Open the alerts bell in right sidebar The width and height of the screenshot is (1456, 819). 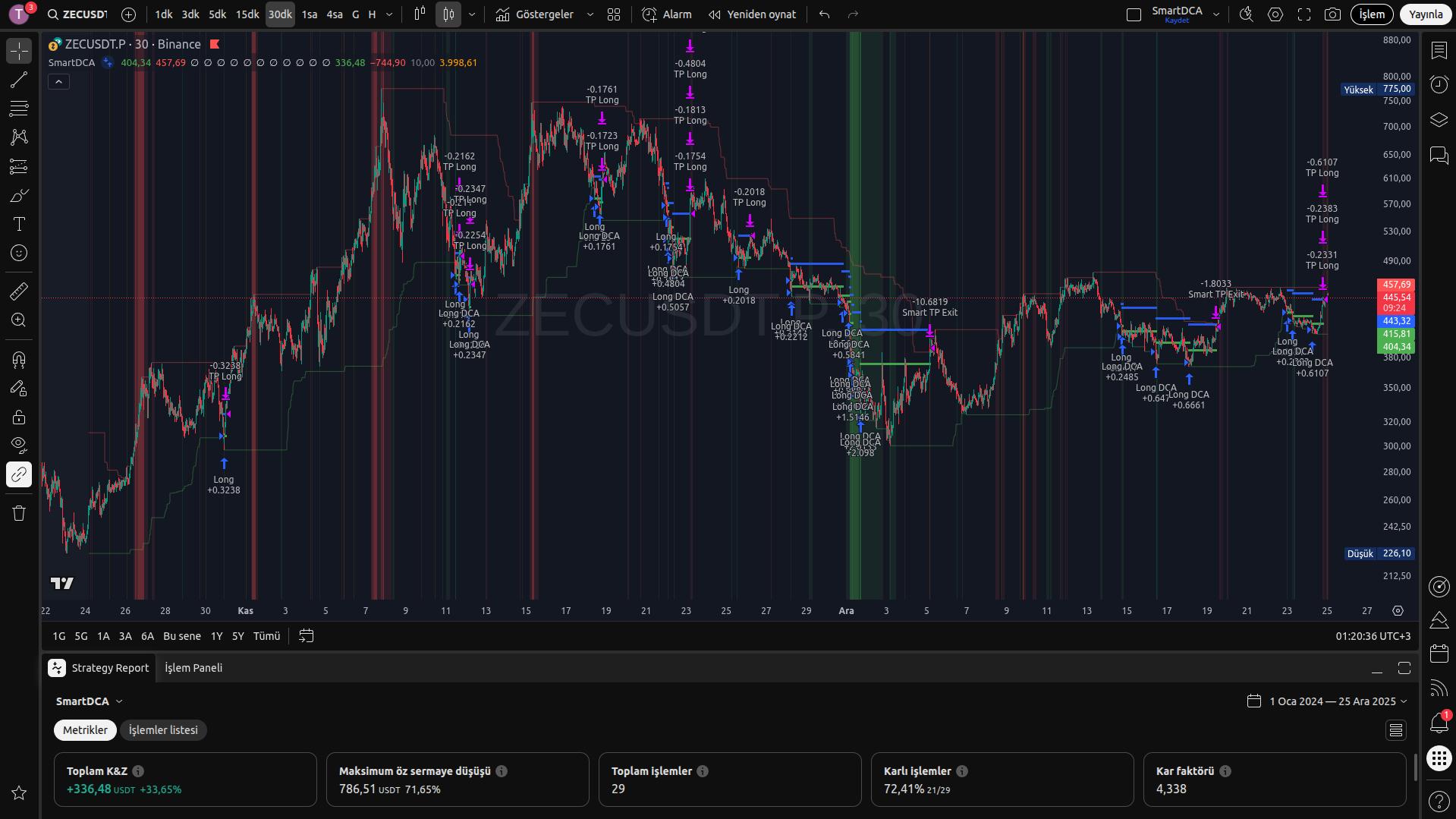click(1439, 723)
